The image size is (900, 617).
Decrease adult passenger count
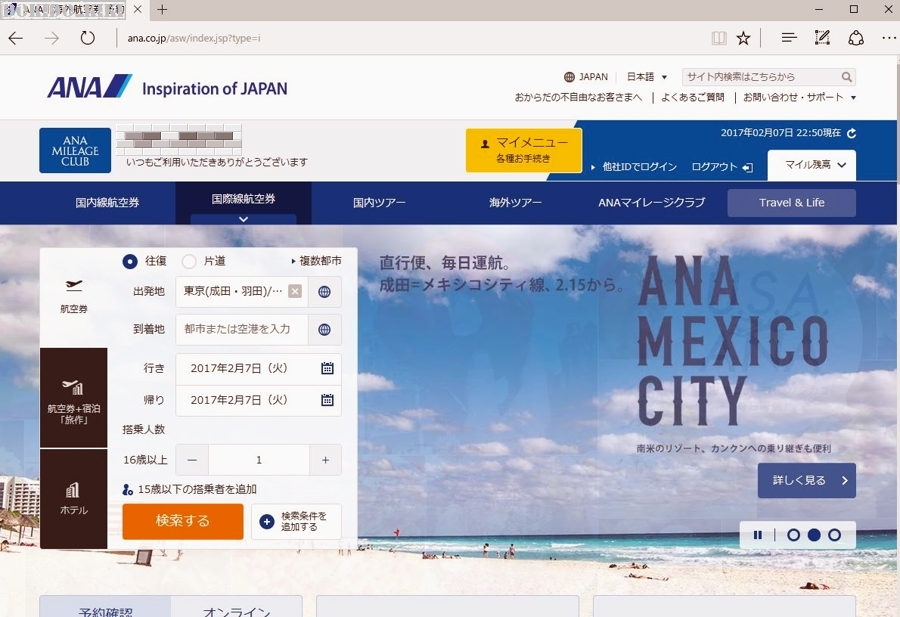click(192, 460)
